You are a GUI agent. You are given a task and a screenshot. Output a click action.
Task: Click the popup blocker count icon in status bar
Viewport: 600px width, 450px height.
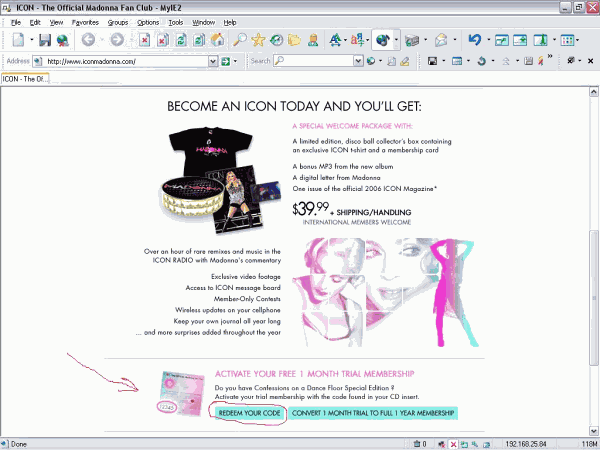420,444
